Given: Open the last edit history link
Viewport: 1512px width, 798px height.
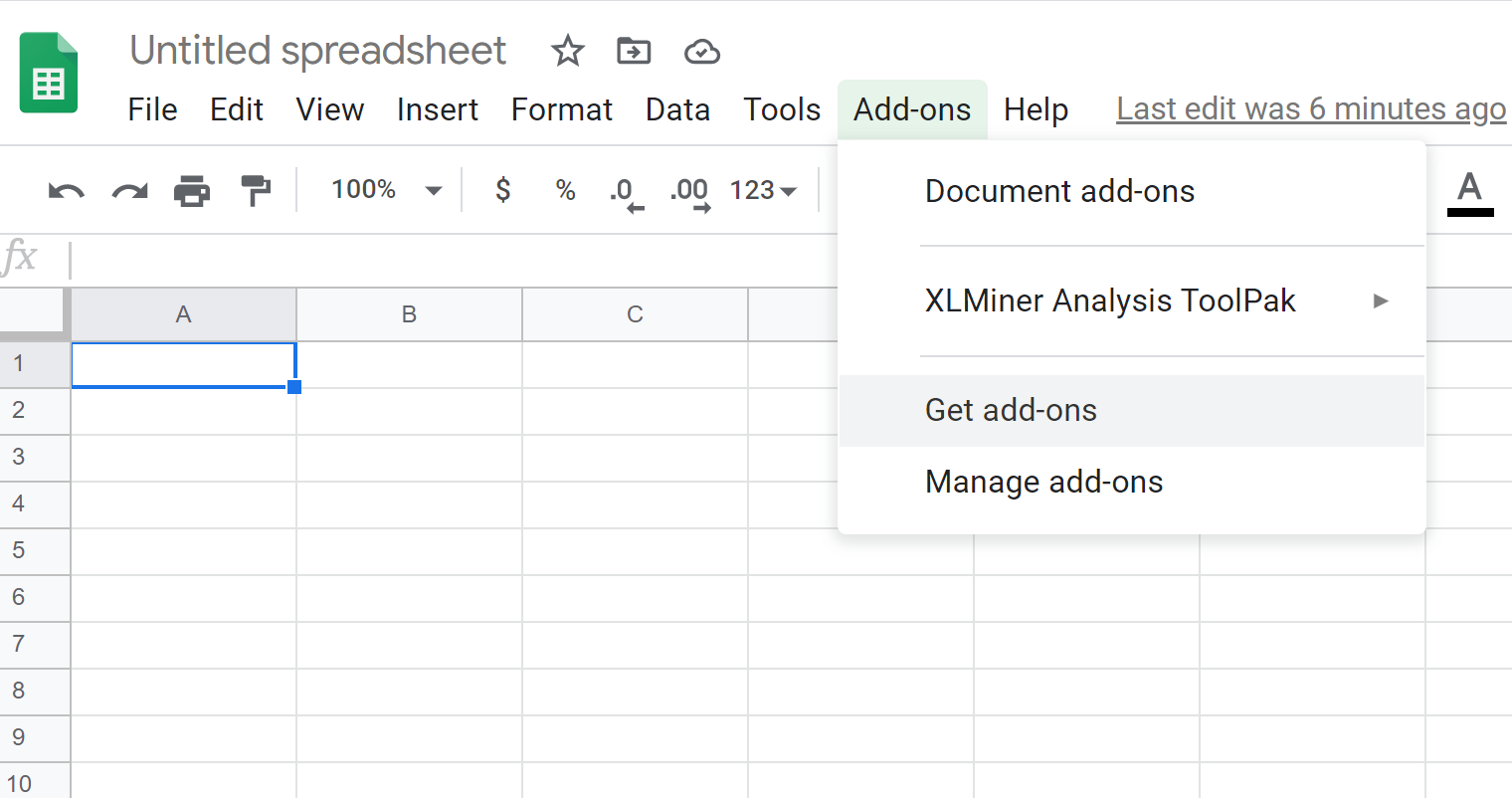Looking at the screenshot, I should tap(1310, 108).
